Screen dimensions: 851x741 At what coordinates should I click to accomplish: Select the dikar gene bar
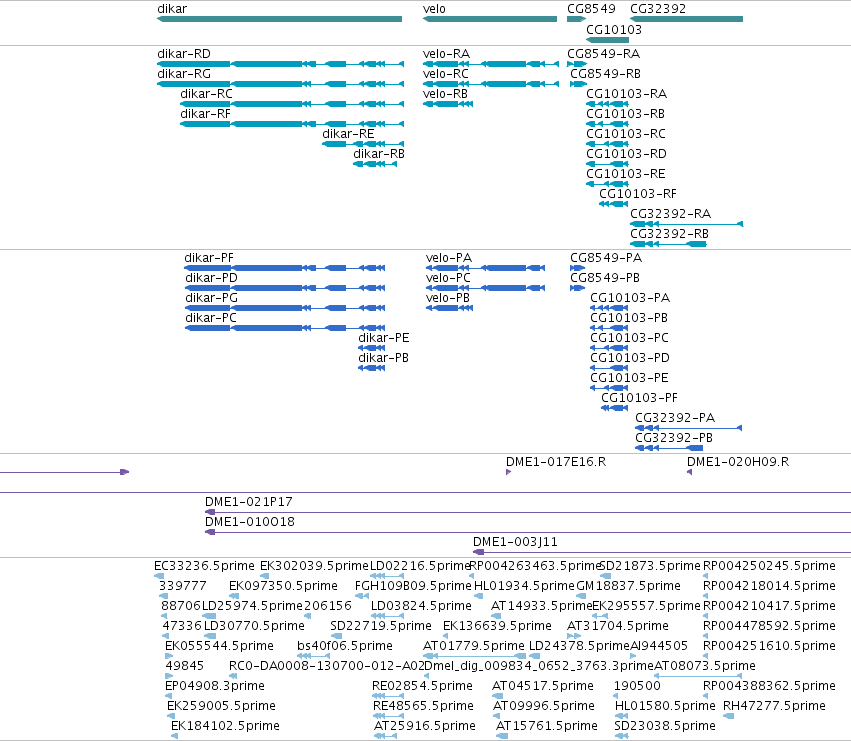pyautogui.click(x=280, y=19)
